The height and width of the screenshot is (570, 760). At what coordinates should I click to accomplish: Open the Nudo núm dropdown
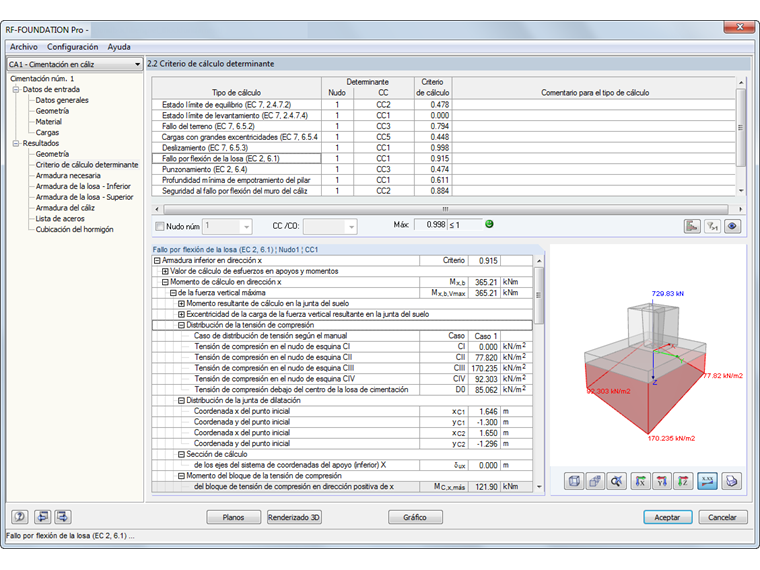coord(227,226)
